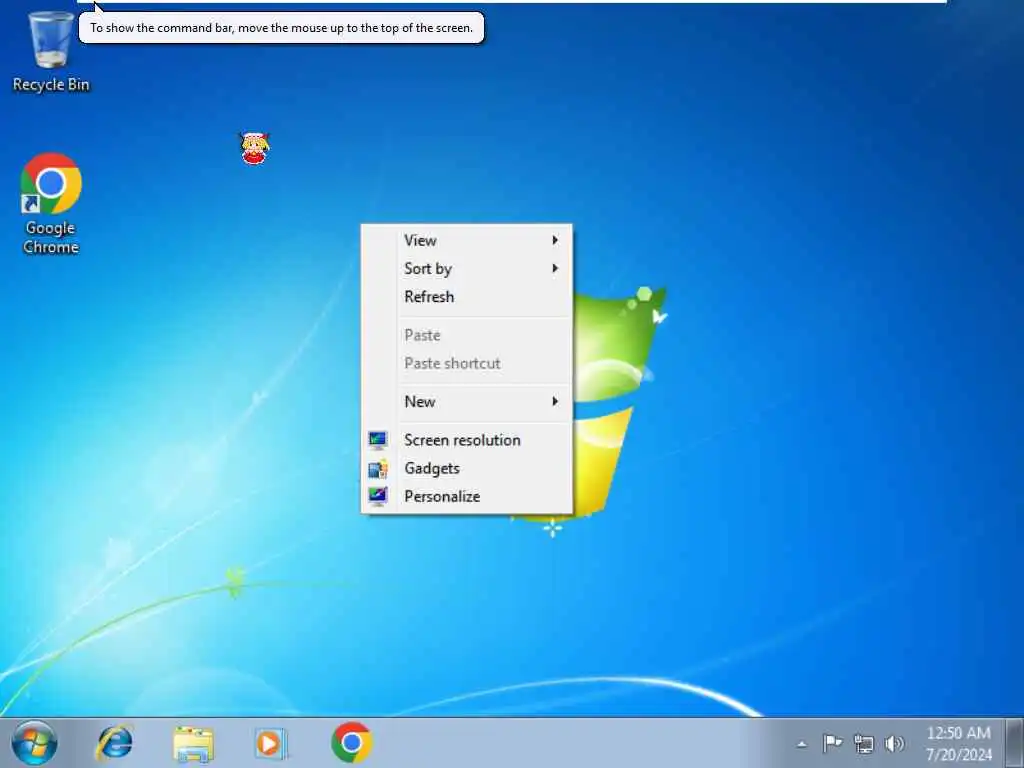This screenshot has height=768, width=1024.
Task: Open the Windows Start orb
Action: [34, 743]
